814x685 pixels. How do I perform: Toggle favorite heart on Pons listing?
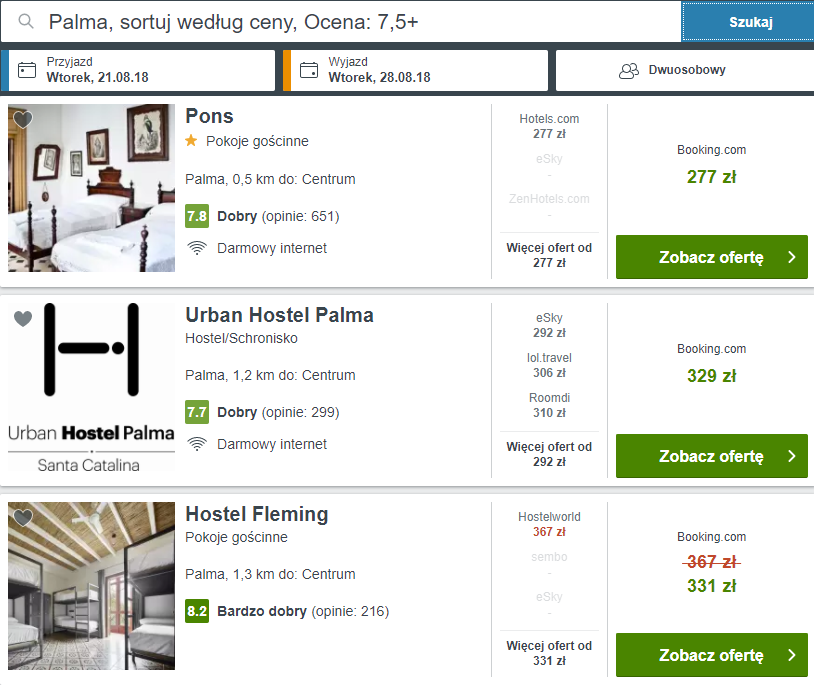pyautogui.click(x=23, y=119)
